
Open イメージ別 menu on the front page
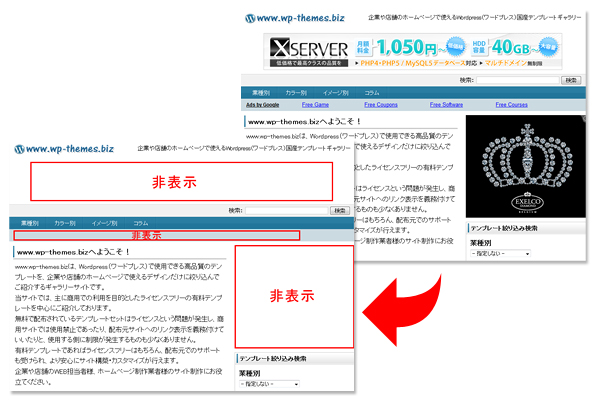(104, 223)
